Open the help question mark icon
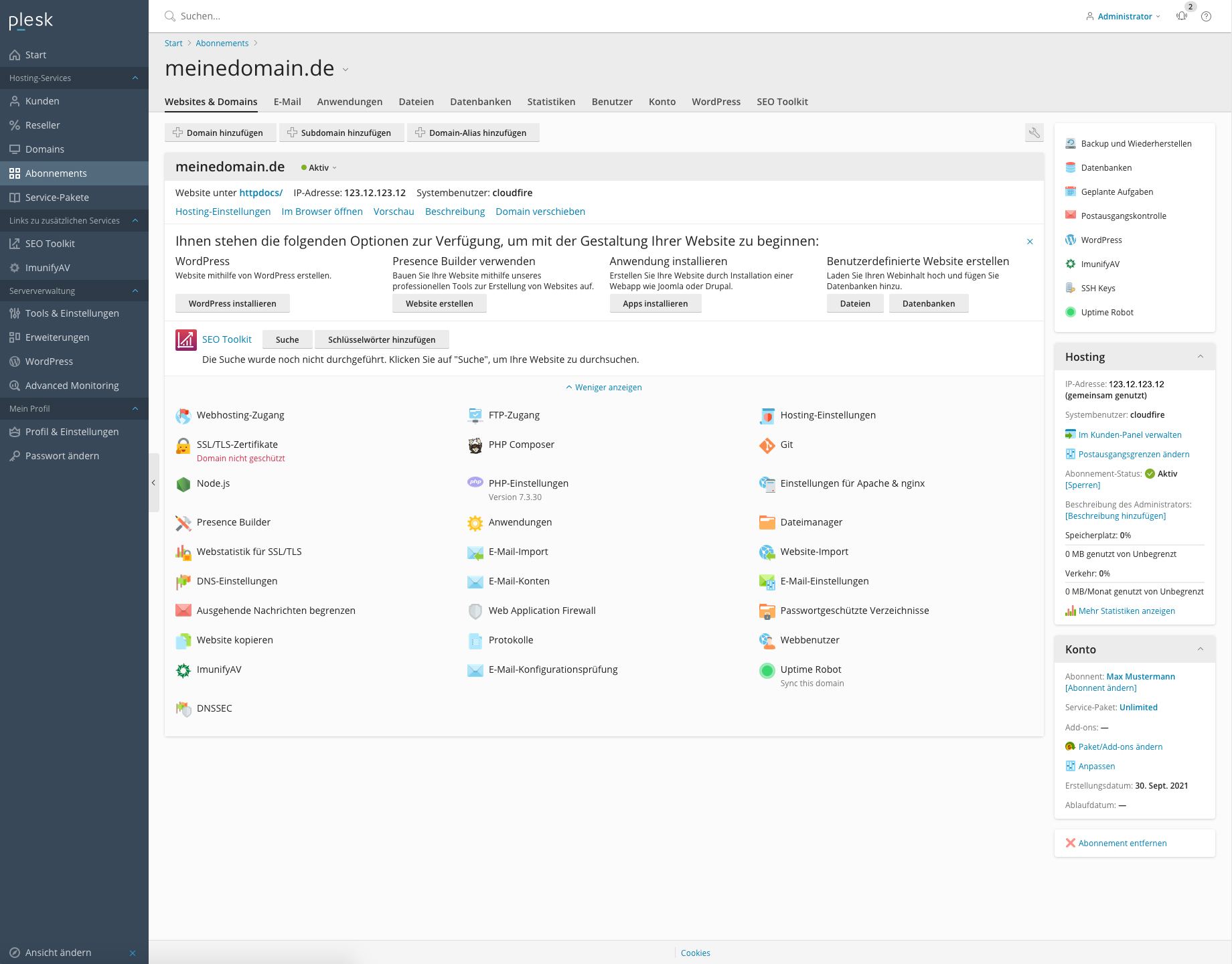The height and width of the screenshot is (964, 1232). 1206,16
